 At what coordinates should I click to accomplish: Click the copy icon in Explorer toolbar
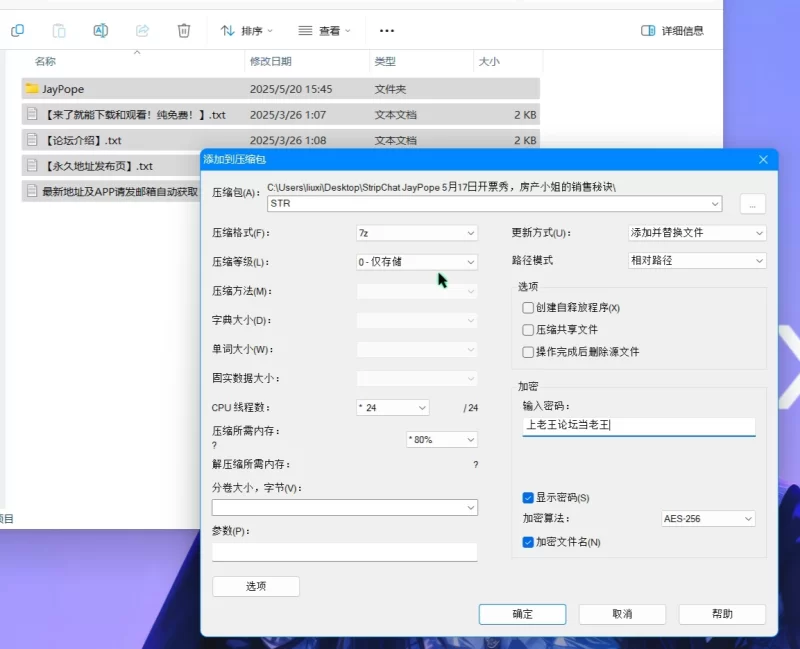(x=17, y=31)
